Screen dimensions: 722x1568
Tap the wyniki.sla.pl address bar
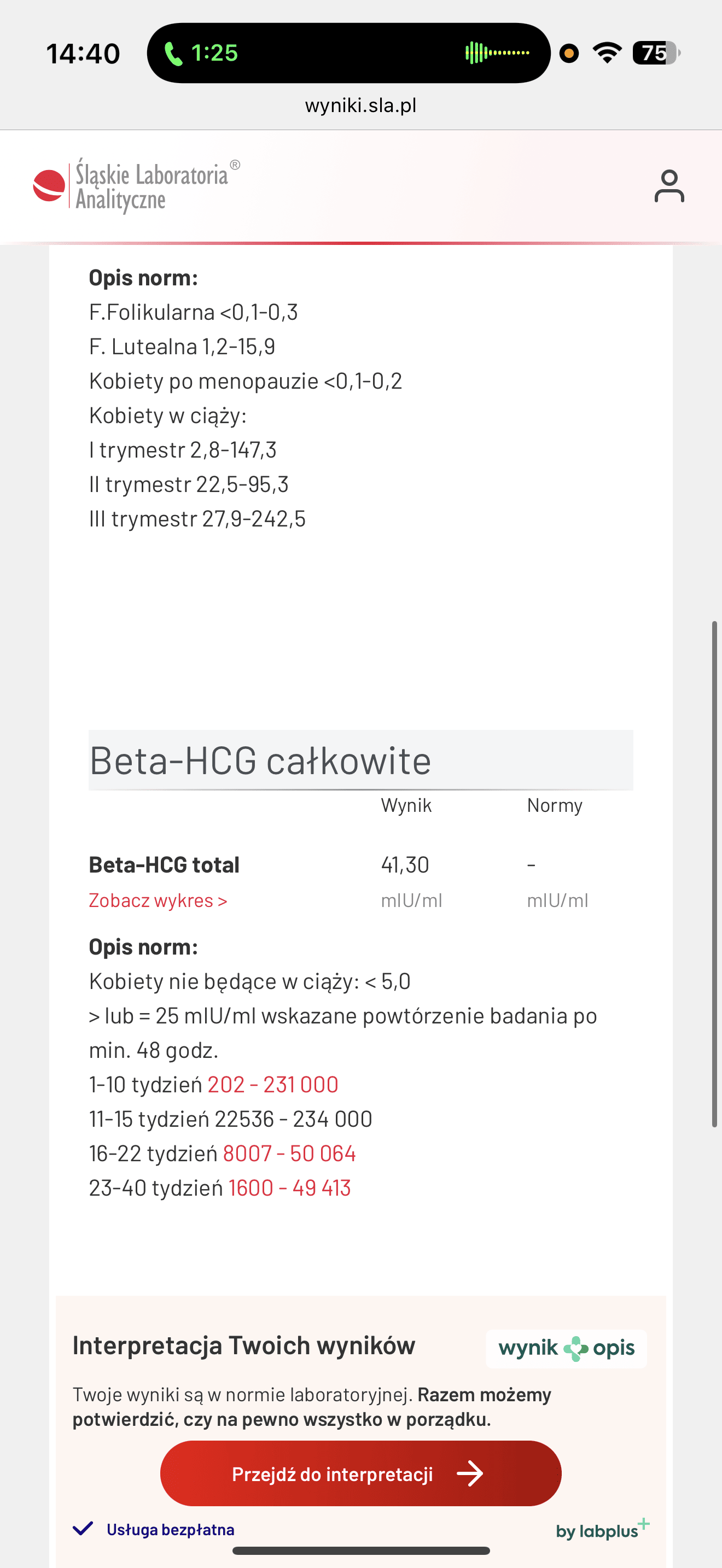[x=360, y=106]
